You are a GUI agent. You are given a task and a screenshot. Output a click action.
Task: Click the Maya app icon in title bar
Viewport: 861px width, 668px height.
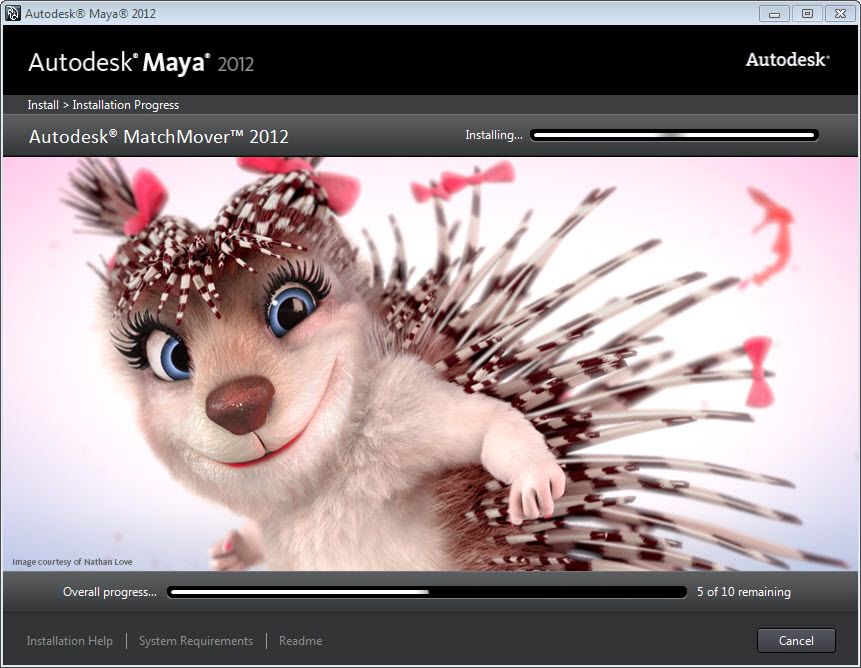pos(13,13)
